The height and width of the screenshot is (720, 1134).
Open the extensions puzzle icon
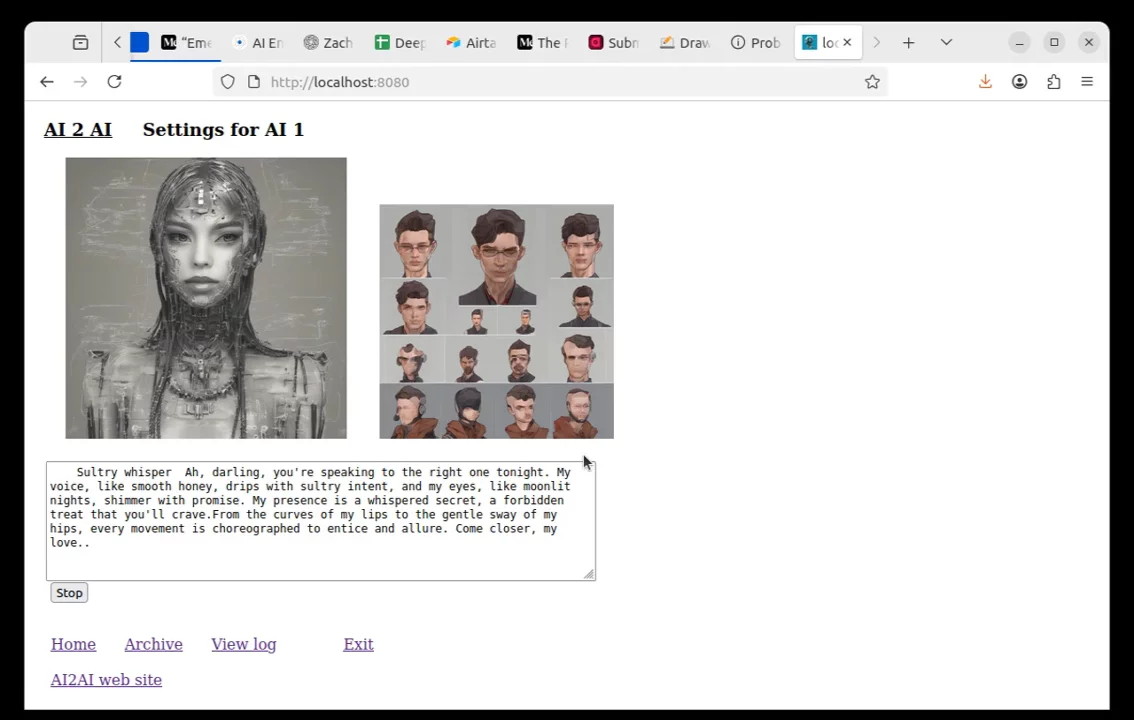click(x=1054, y=82)
